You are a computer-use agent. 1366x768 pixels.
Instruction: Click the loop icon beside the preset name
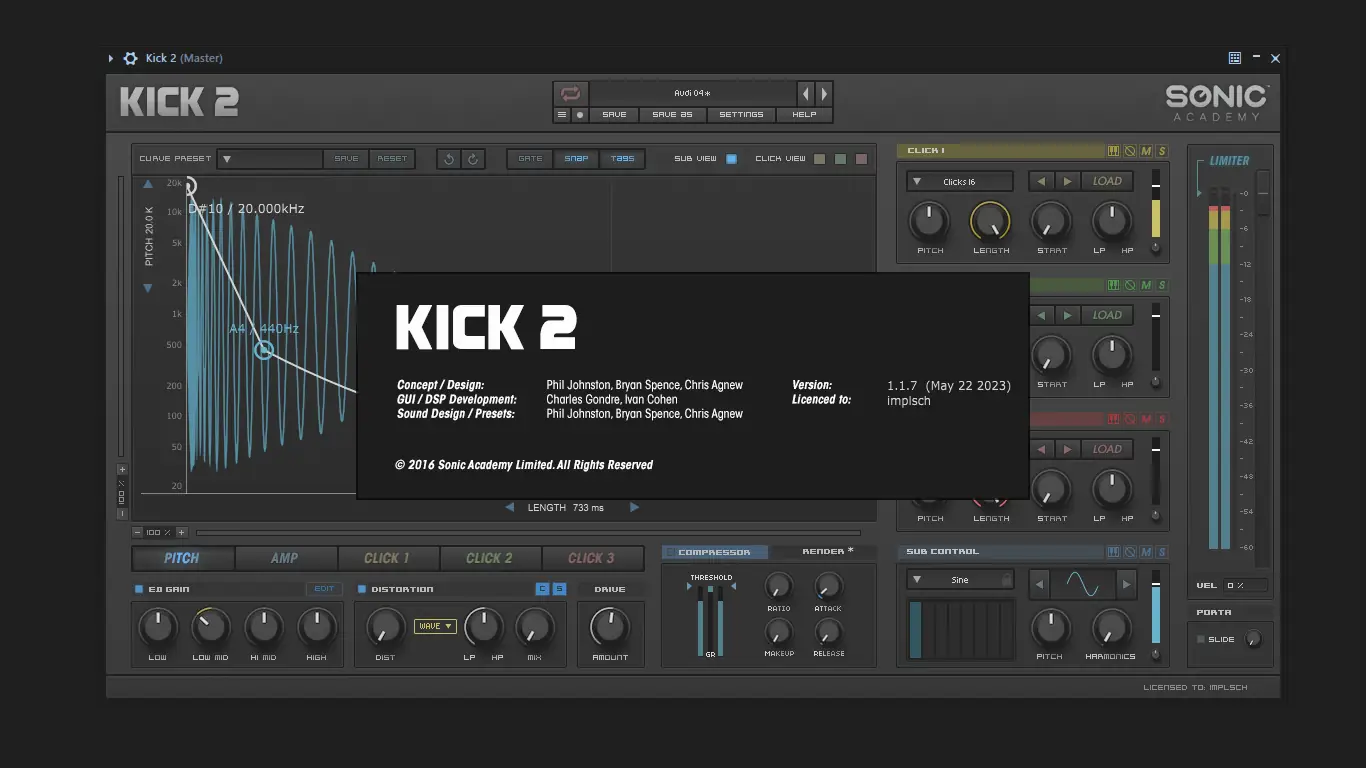click(x=570, y=94)
